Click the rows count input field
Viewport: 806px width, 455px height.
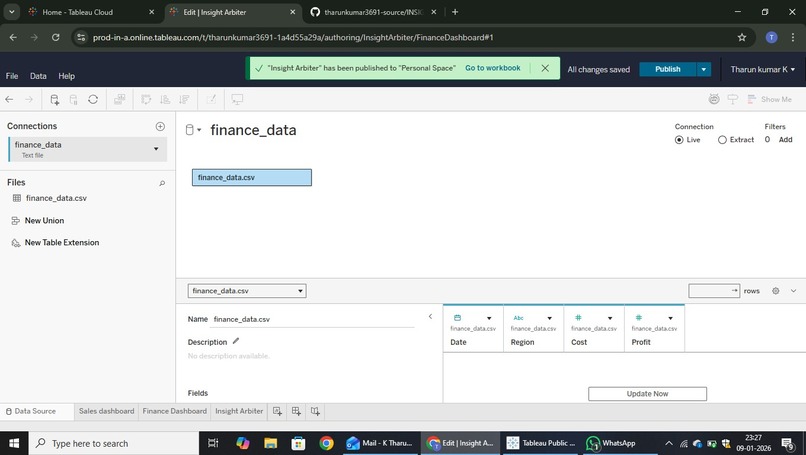714,291
